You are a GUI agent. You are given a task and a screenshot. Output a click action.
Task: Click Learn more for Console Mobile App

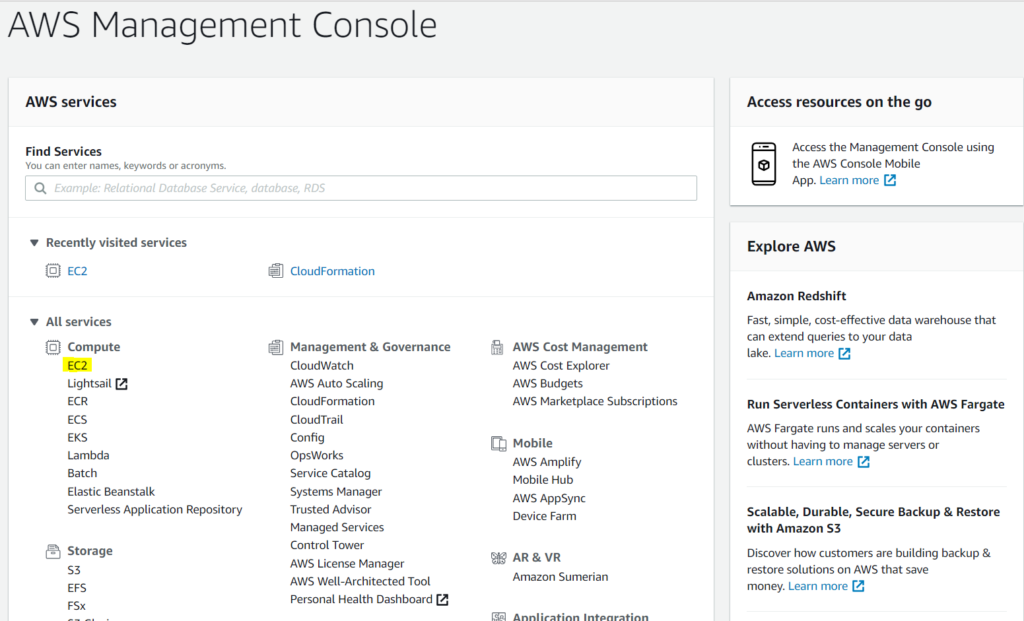[849, 180]
